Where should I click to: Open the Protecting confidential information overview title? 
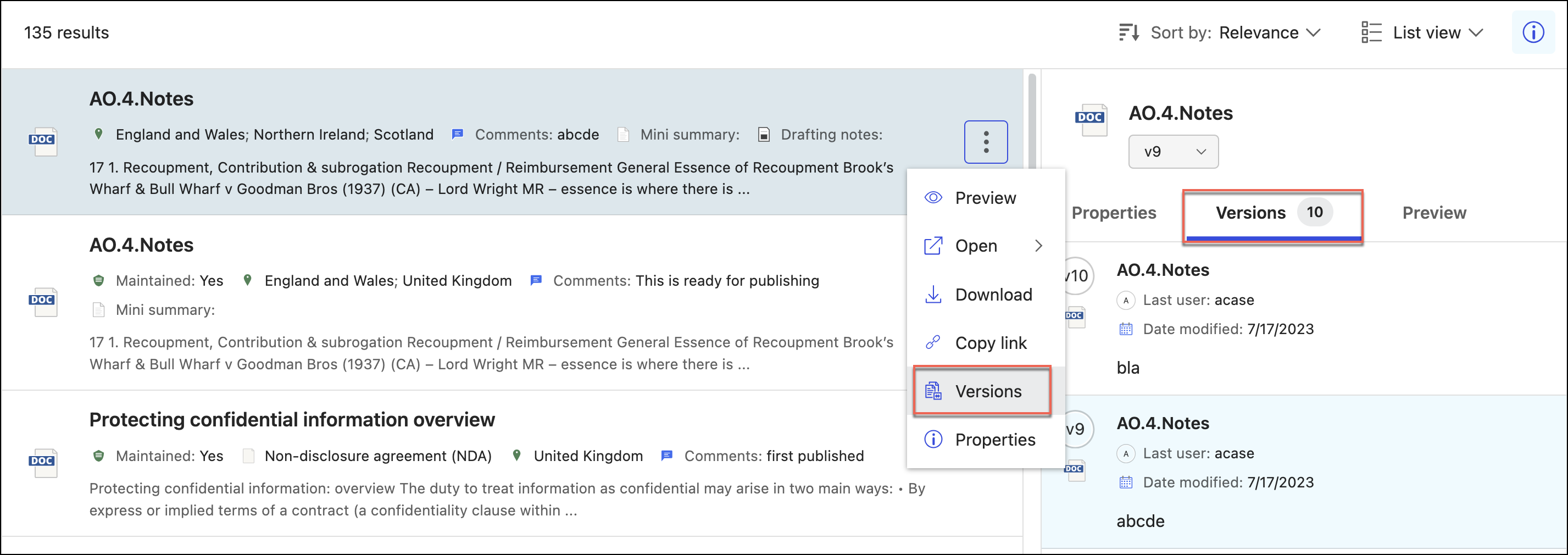pos(292,420)
